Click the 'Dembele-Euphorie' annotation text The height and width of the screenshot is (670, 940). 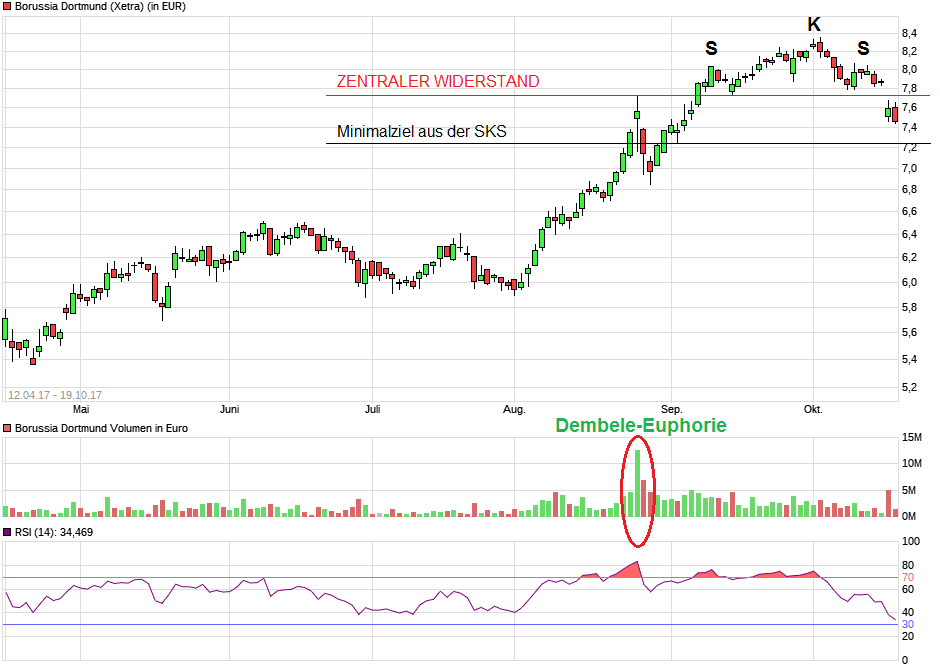641,425
